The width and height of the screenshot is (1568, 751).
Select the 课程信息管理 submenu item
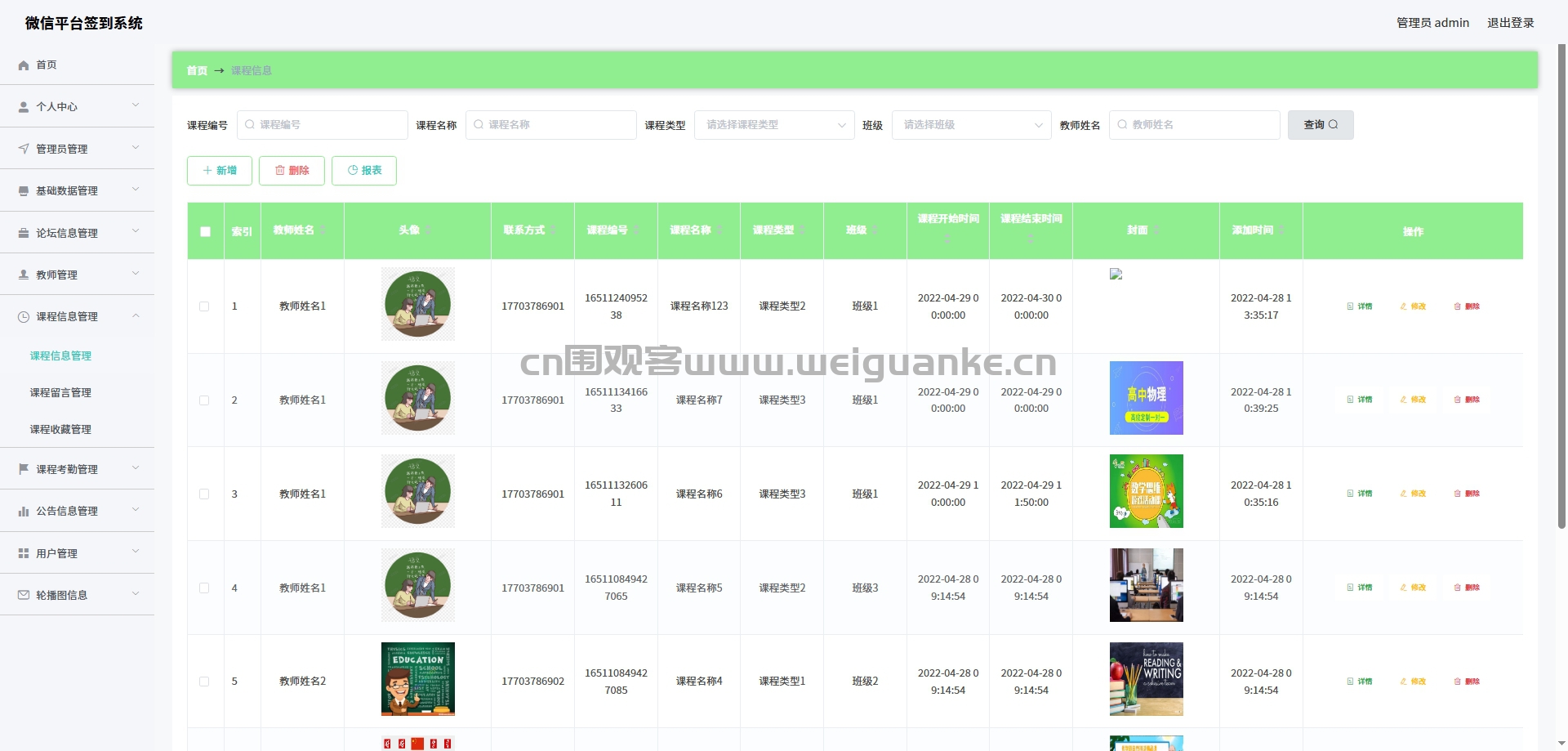(60, 356)
